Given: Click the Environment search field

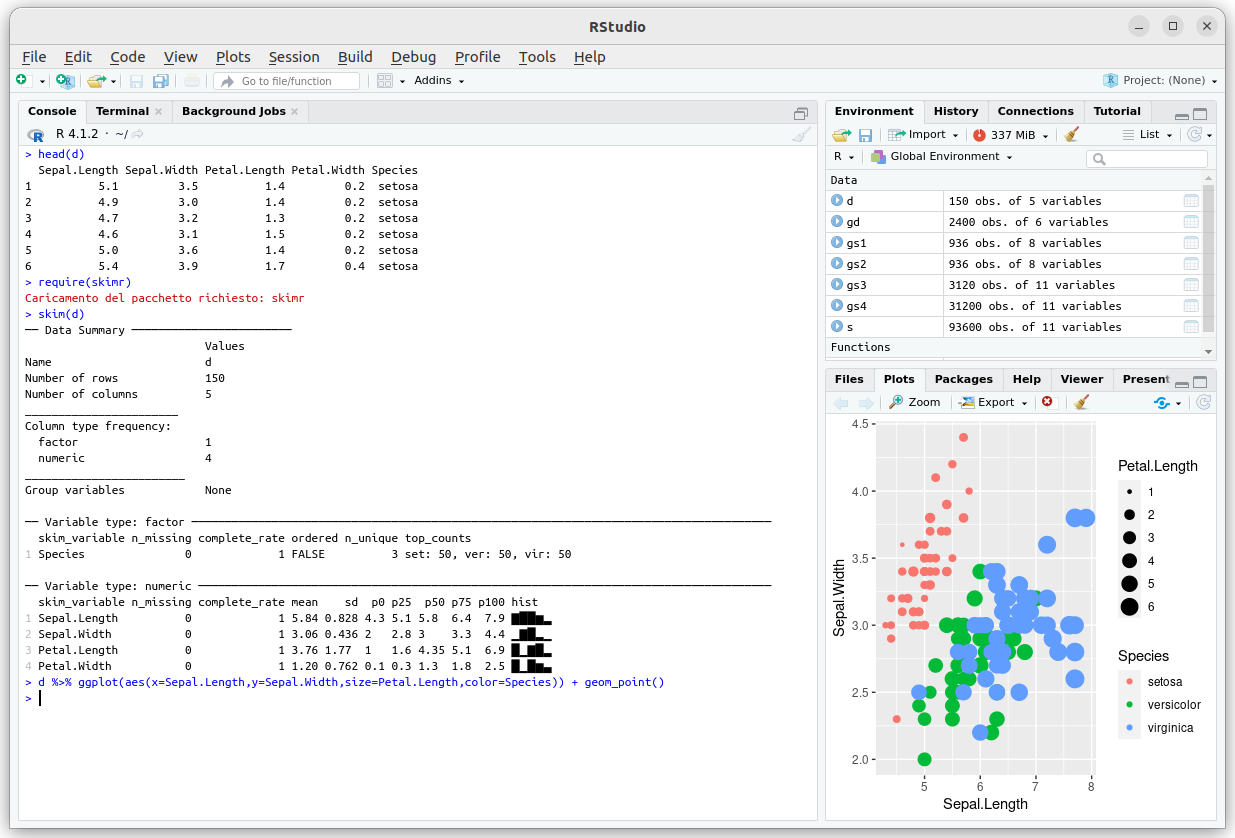Looking at the screenshot, I should pos(1146,159).
